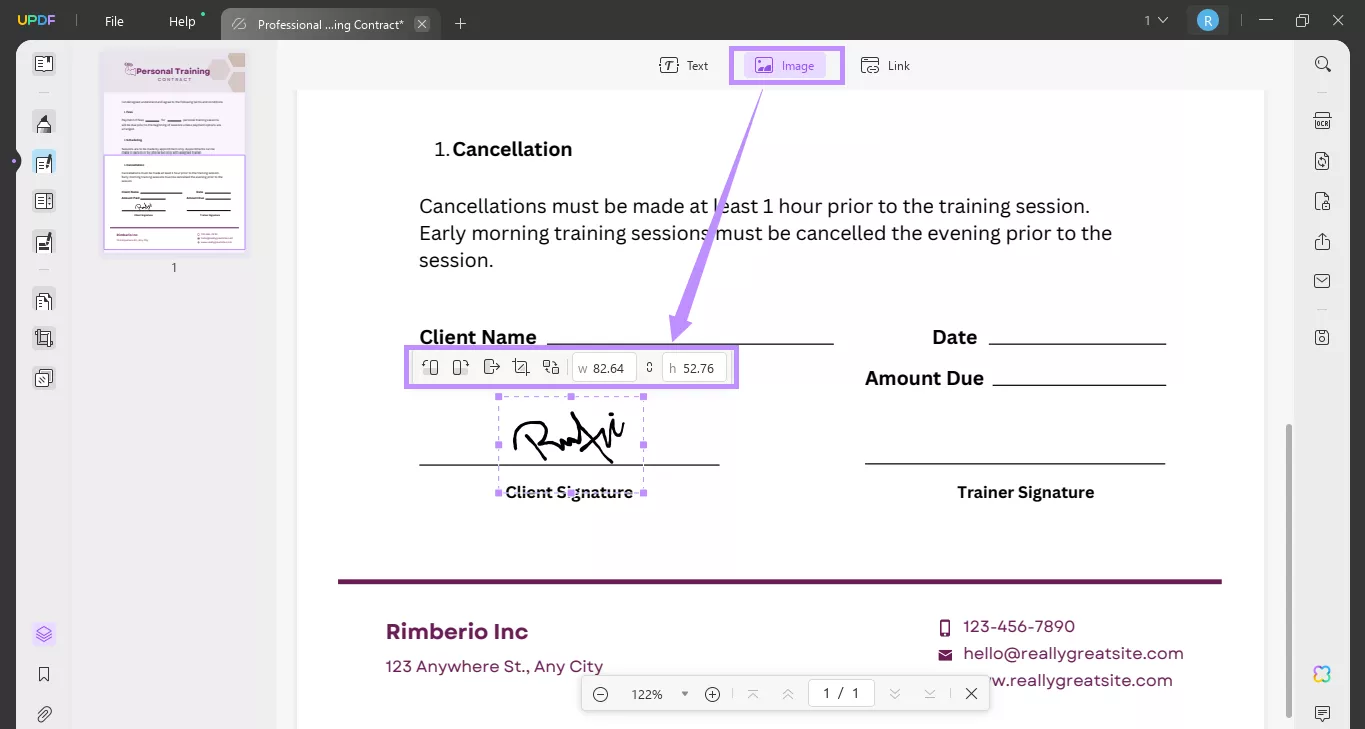Switch to Image editing mode
This screenshot has width=1365, height=729.
[x=786, y=65]
